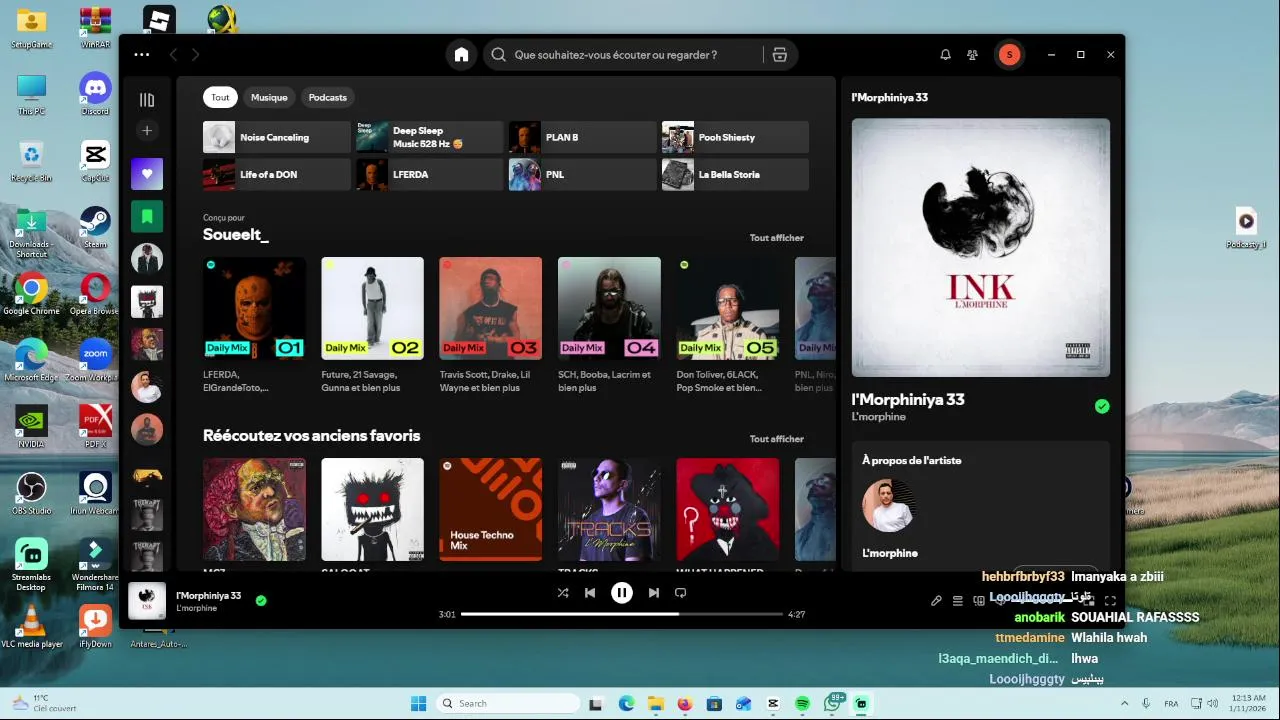Open Noise Canceling shortcut tile
This screenshot has width=1280, height=720.
coord(276,137)
